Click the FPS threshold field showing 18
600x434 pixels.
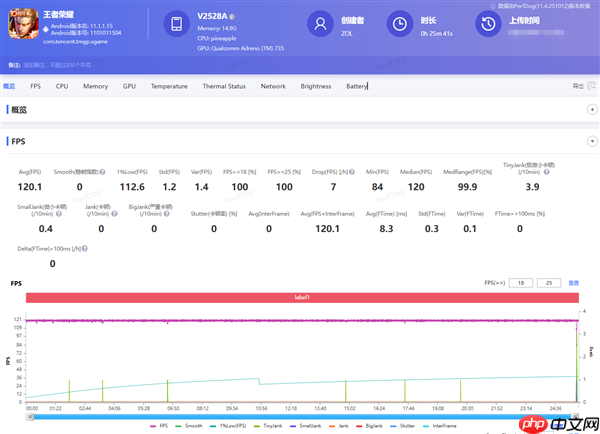coord(522,283)
